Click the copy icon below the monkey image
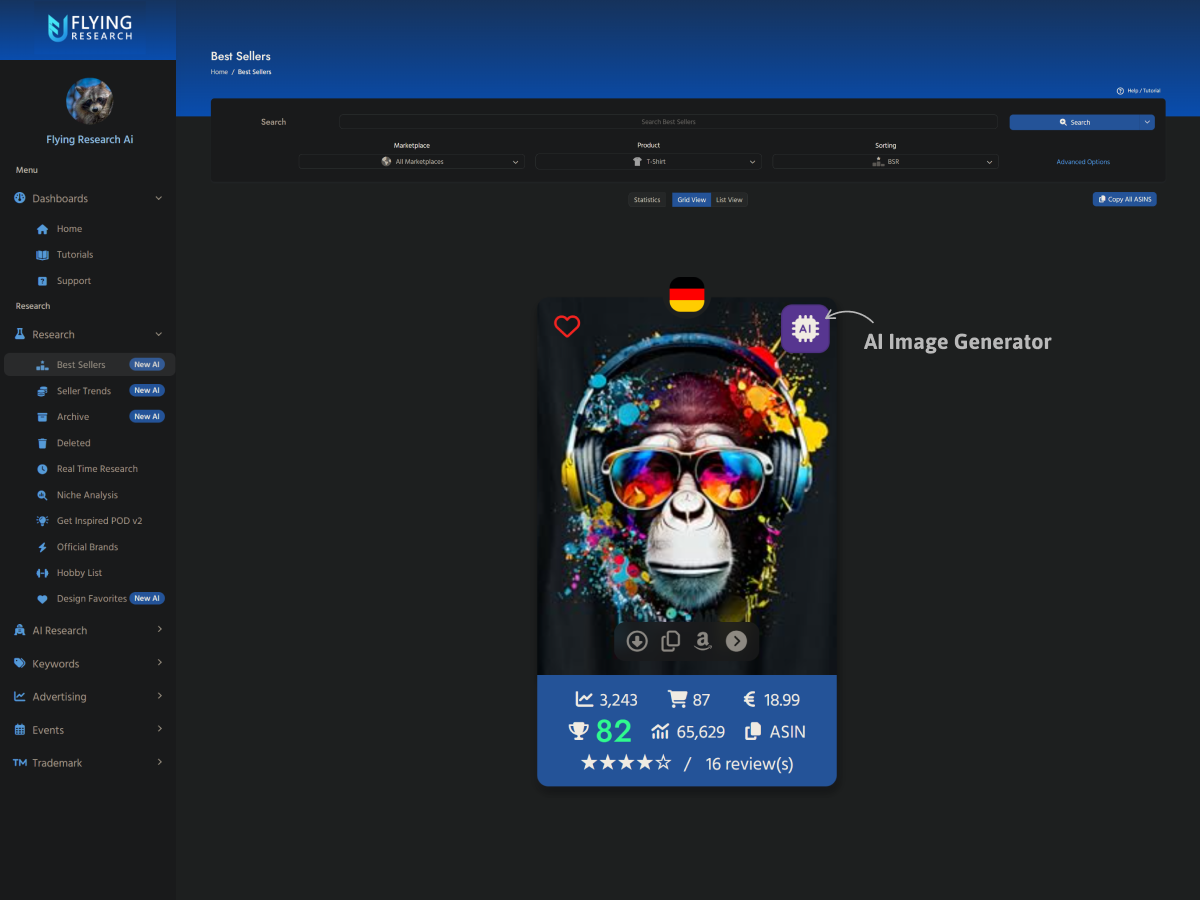The image size is (1200, 900). coord(670,642)
